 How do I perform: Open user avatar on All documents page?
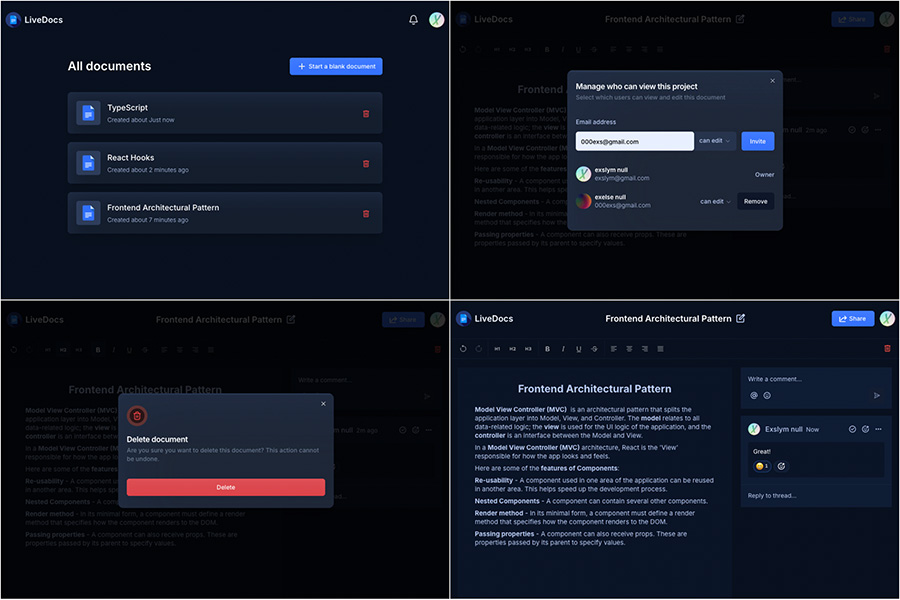tap(437, 20)
